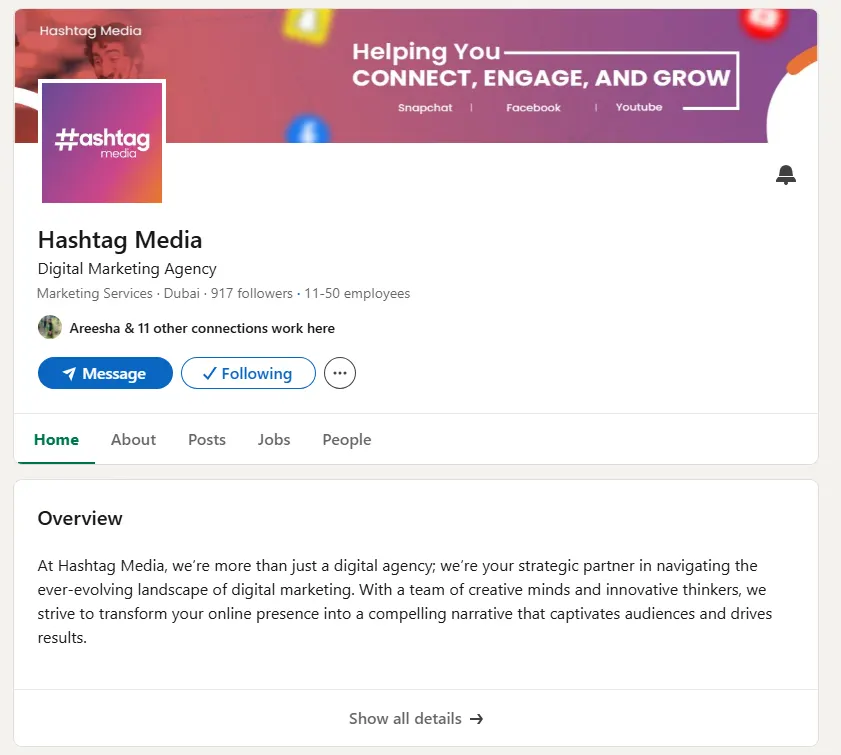Click Areesha's connection profile picture
Viewport: 841px width, 755px height.
pyautogui.click(x=50, y=328)
